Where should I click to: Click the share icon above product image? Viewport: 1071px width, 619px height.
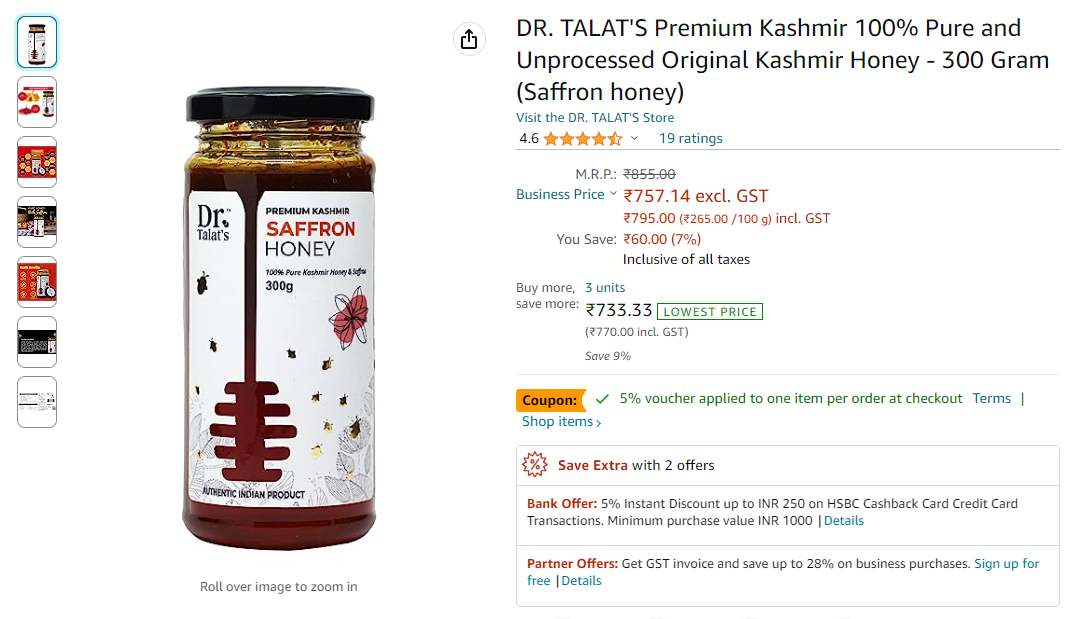pyautogui.click(x=468, y=39)
